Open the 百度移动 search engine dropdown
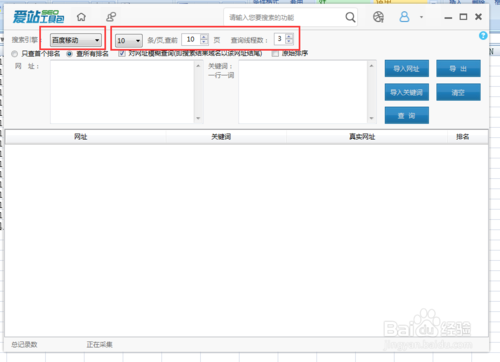The height and width of the screenshot is (362, 500). (75, 40)
